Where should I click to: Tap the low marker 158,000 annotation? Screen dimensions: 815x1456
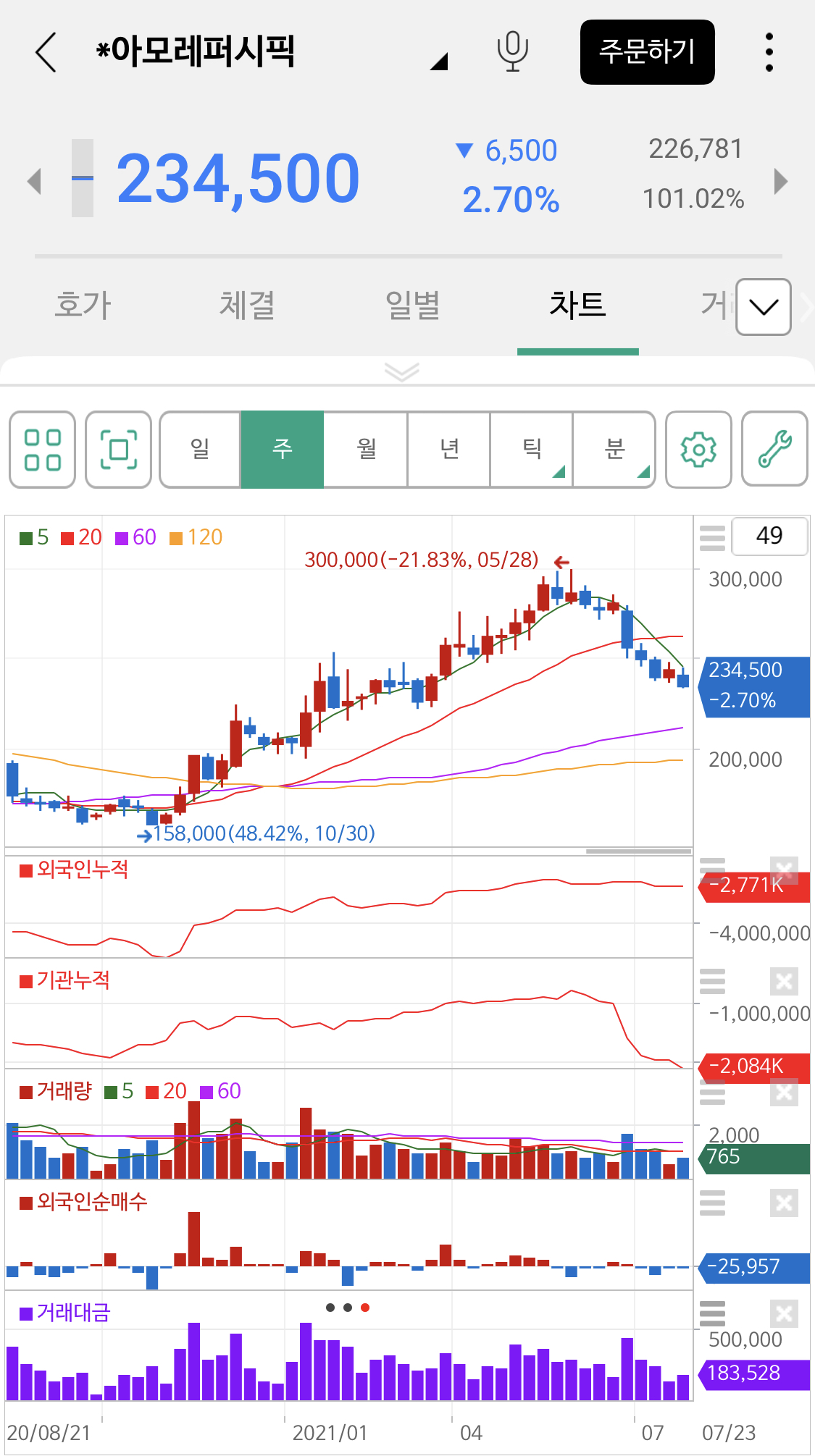264,833
